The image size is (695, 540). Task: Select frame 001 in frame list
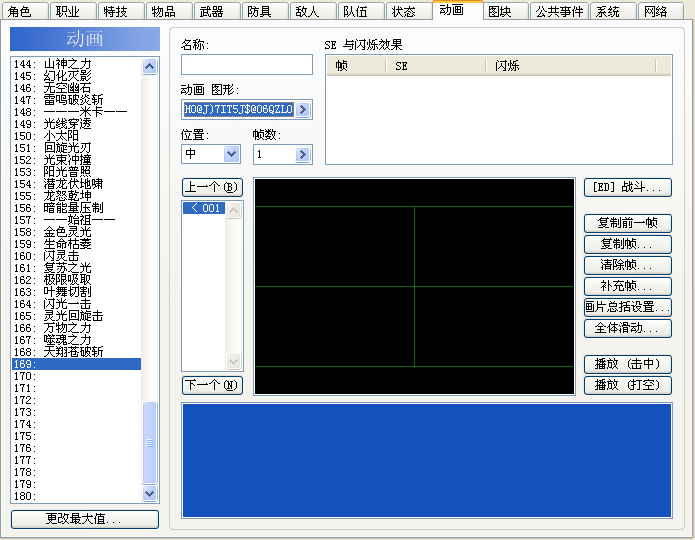(204, 208)
